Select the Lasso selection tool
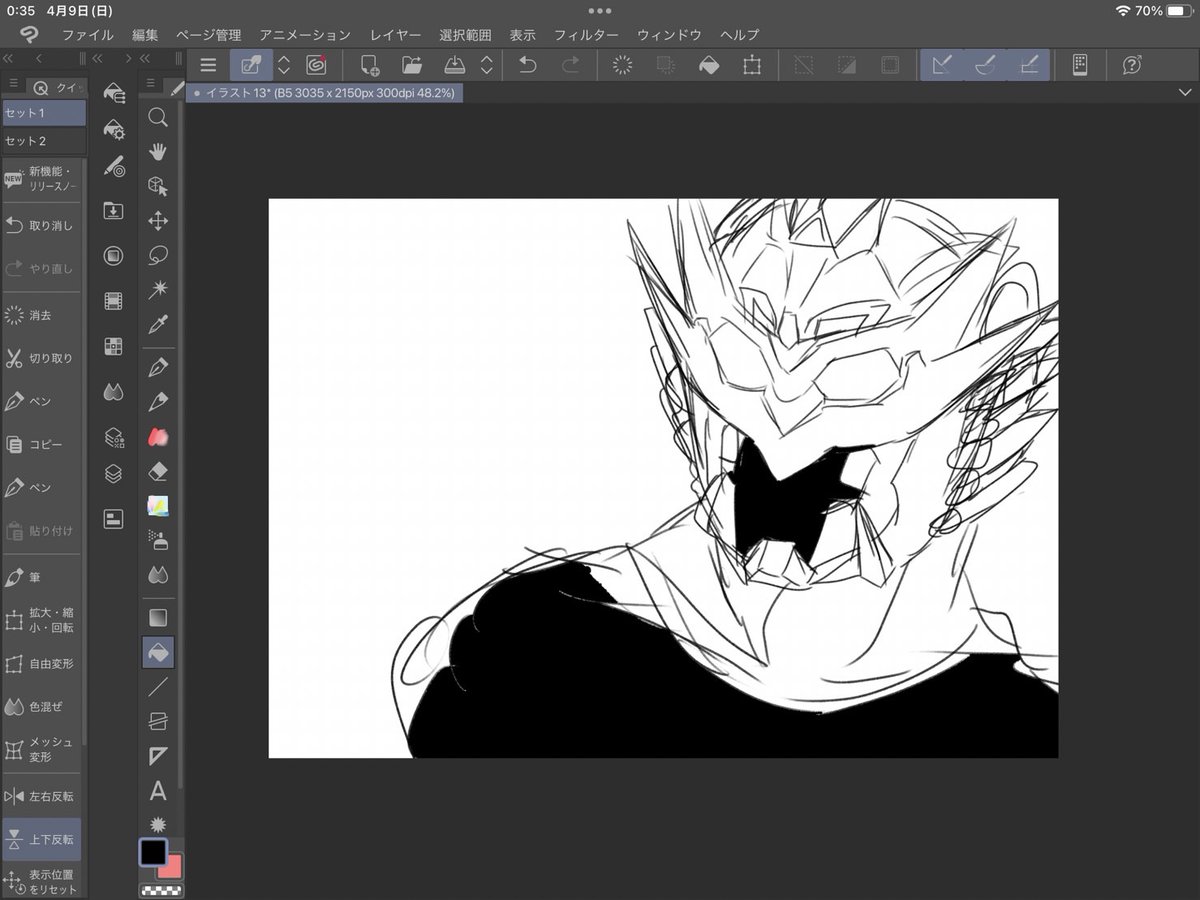Screen dimensions: 1200x900 pyautogui.click(x=158, y=255)
